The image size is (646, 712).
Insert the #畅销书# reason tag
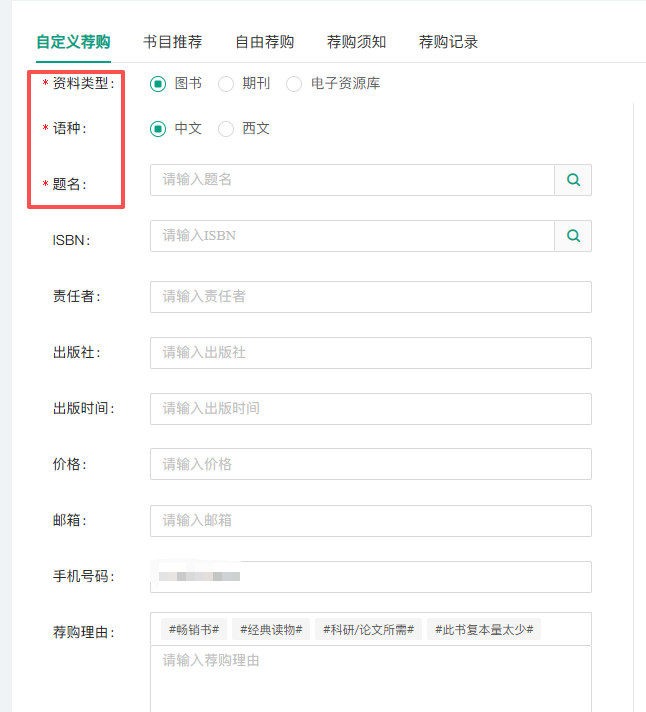[x=194, y=629]
